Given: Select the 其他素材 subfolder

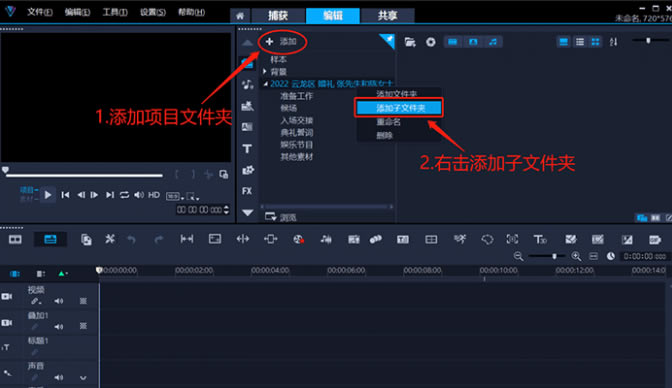Looking at the screenshot, I should coord(297,157).
